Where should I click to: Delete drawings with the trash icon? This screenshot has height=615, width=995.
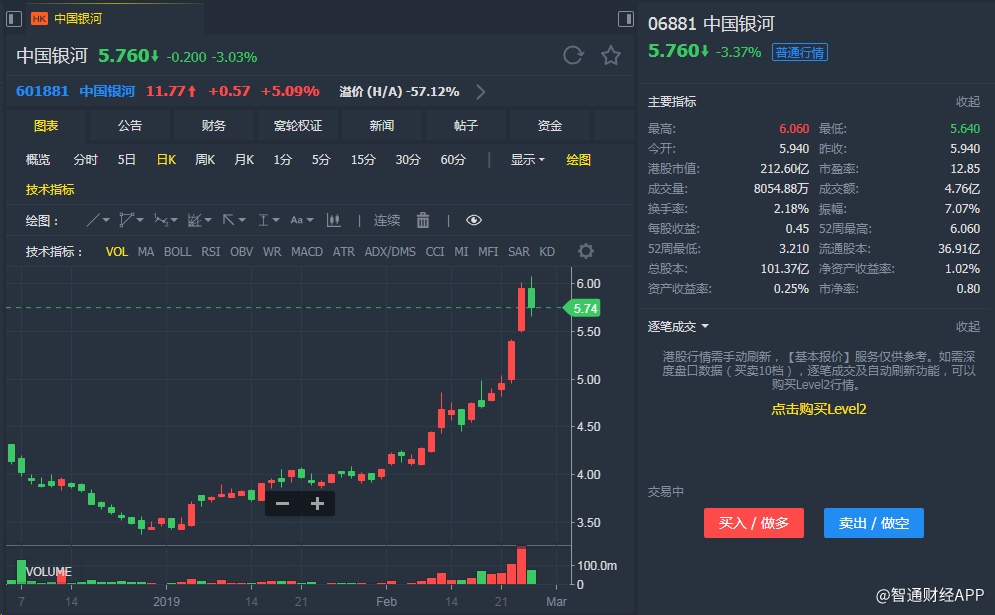(x=423, y=220)
